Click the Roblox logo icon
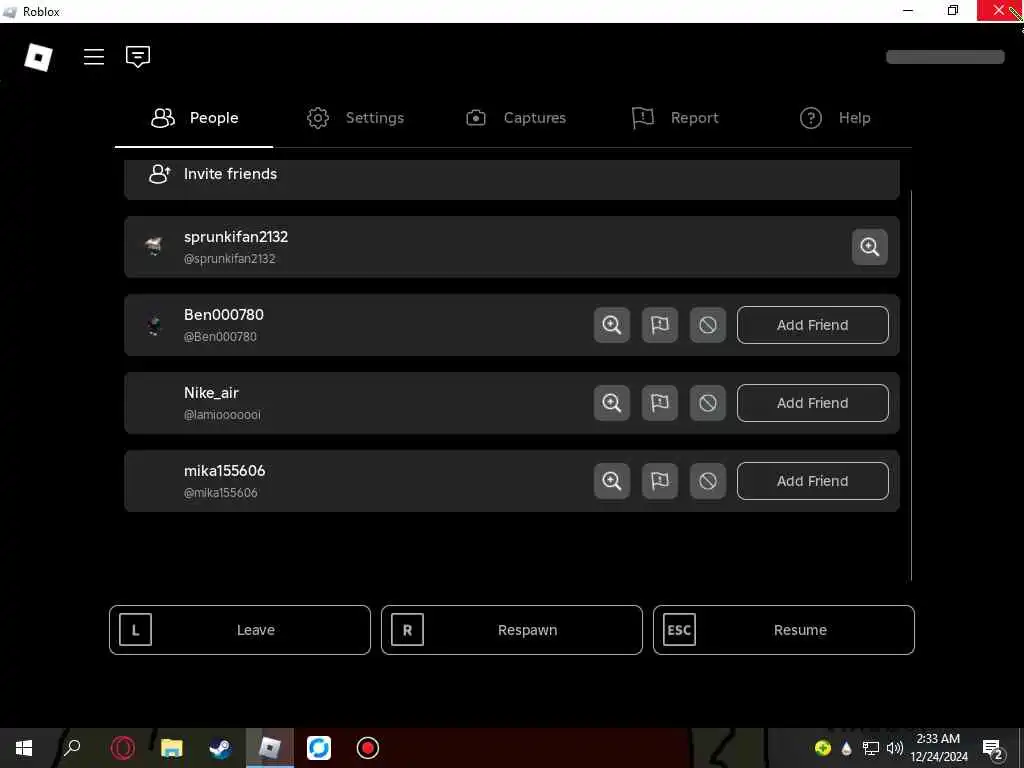 (38, 57)
